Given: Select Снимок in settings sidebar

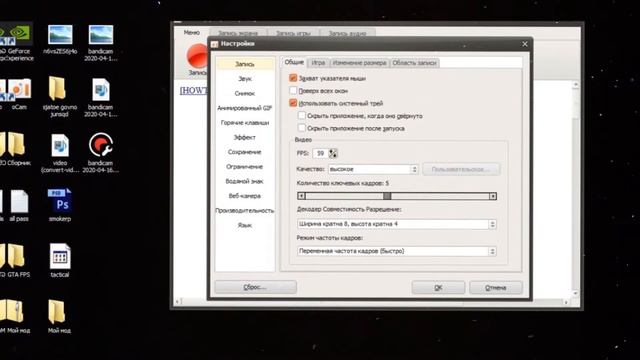Looking at the screenshot, I should tap(245, 93).
